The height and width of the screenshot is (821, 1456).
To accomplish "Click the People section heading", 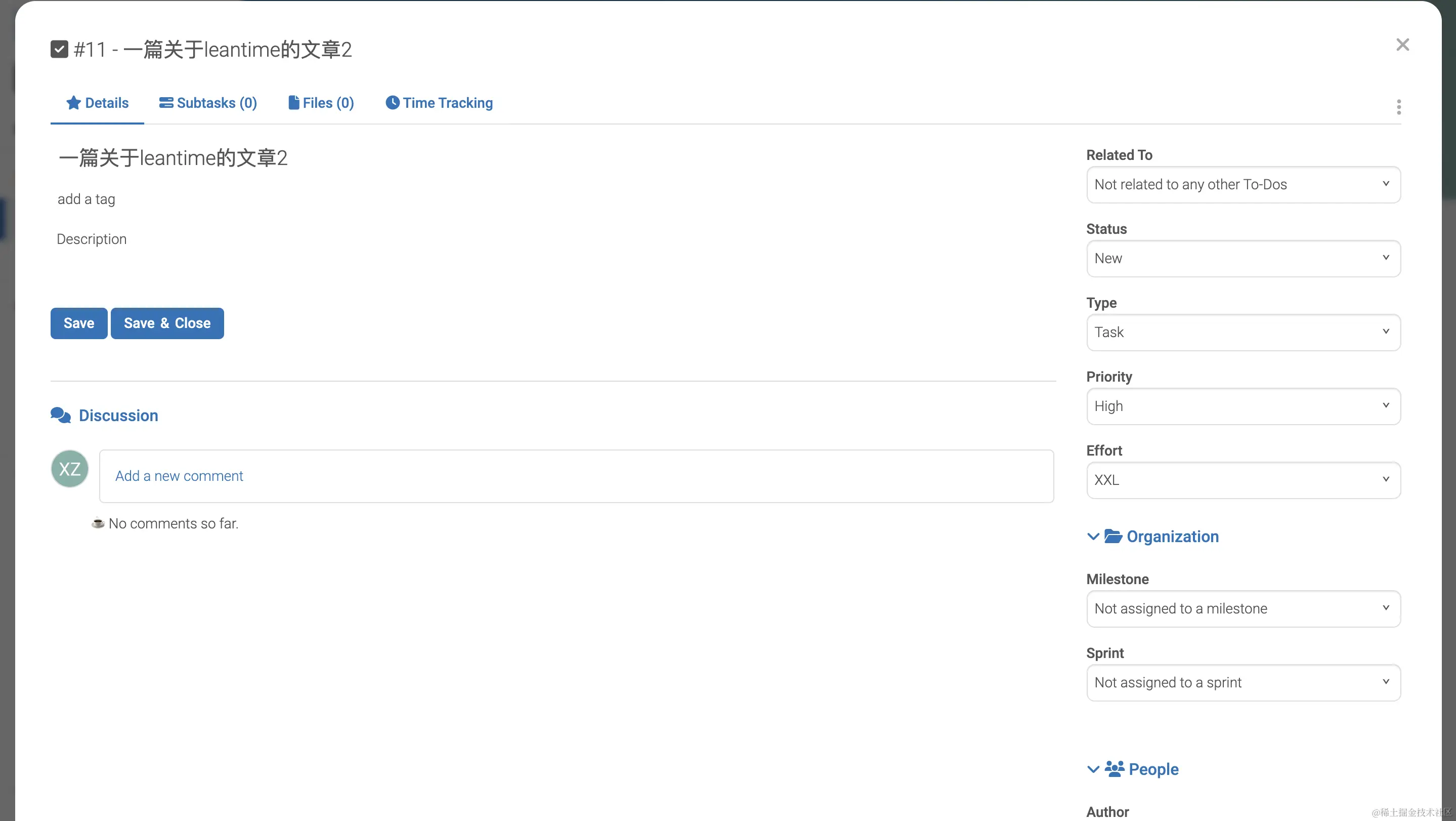I will point(1153,769).
